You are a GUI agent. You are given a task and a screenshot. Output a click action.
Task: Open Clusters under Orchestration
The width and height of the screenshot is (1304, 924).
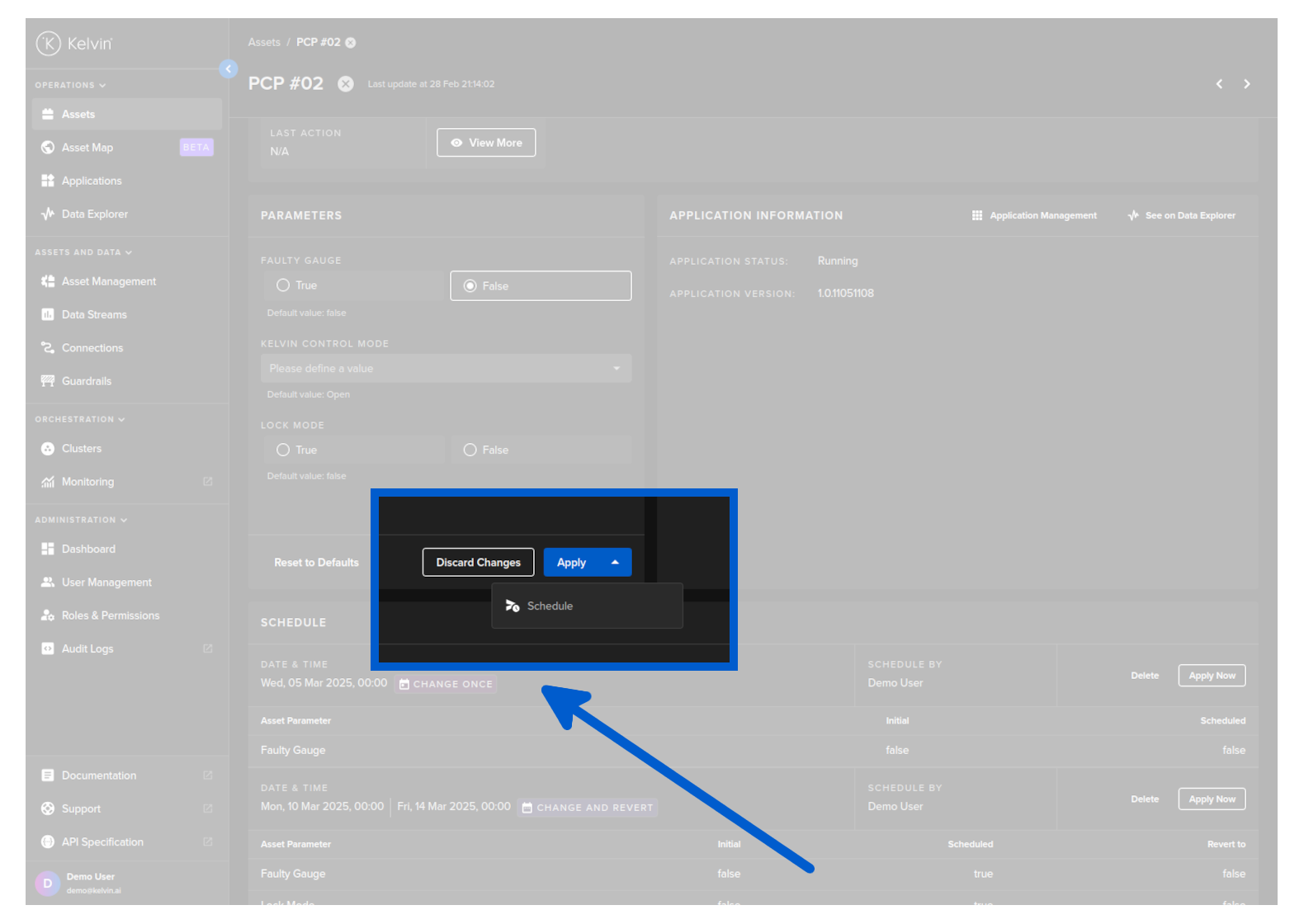click(81, 449)
